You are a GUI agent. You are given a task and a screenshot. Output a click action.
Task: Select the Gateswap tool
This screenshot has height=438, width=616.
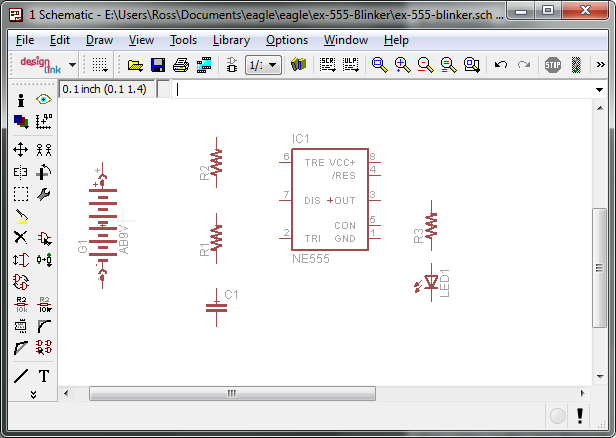(21, 282)
